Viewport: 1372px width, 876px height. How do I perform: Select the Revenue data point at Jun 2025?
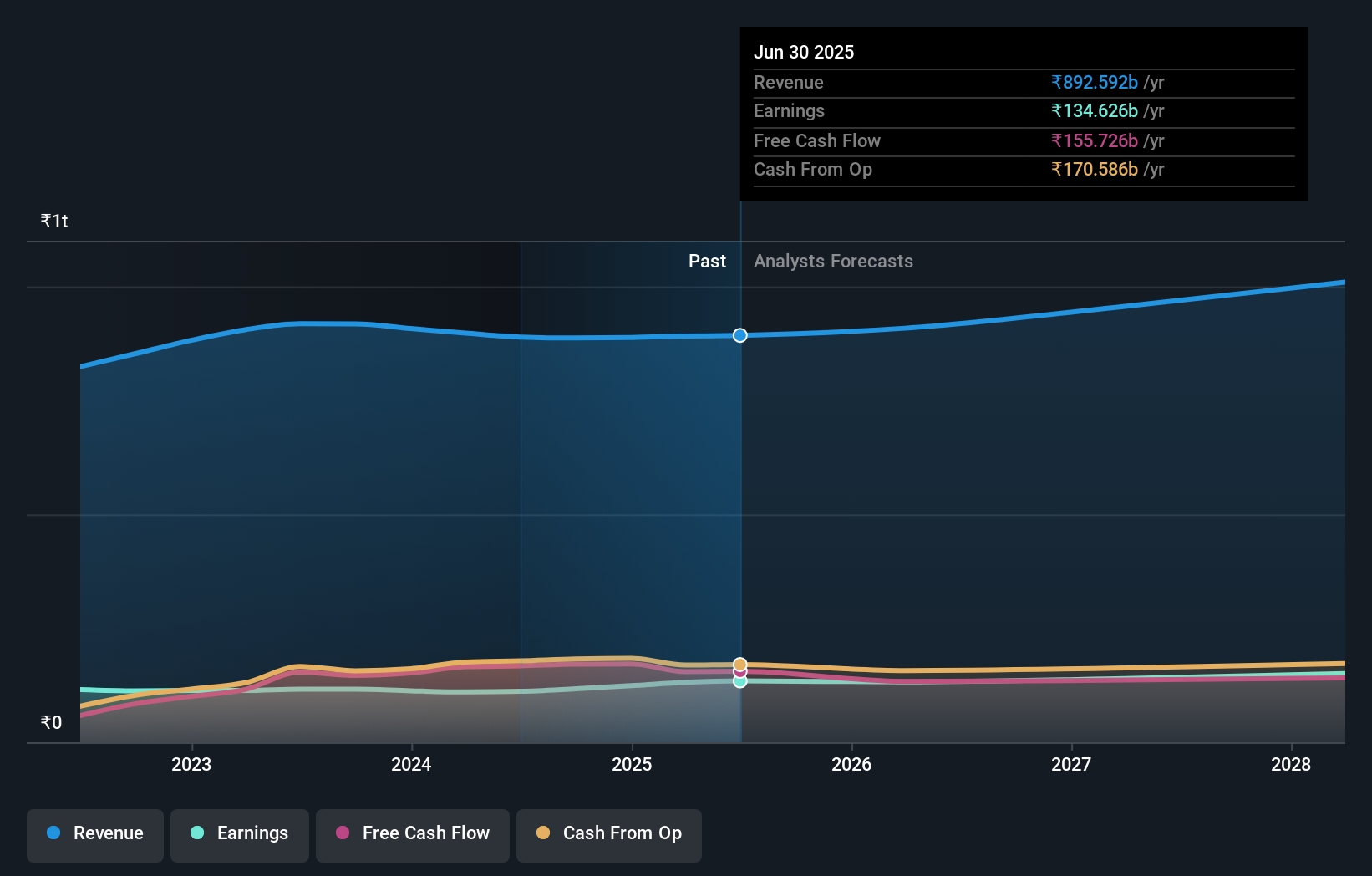pyautogui.click(x=740, y=335)
